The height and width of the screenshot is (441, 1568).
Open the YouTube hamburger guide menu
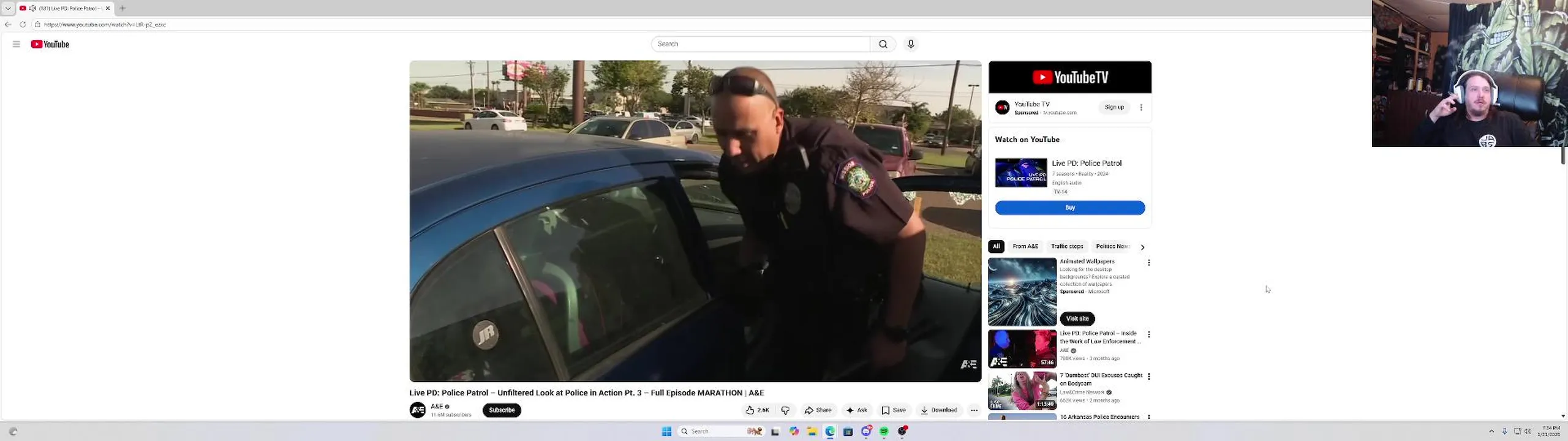[17, 44]
